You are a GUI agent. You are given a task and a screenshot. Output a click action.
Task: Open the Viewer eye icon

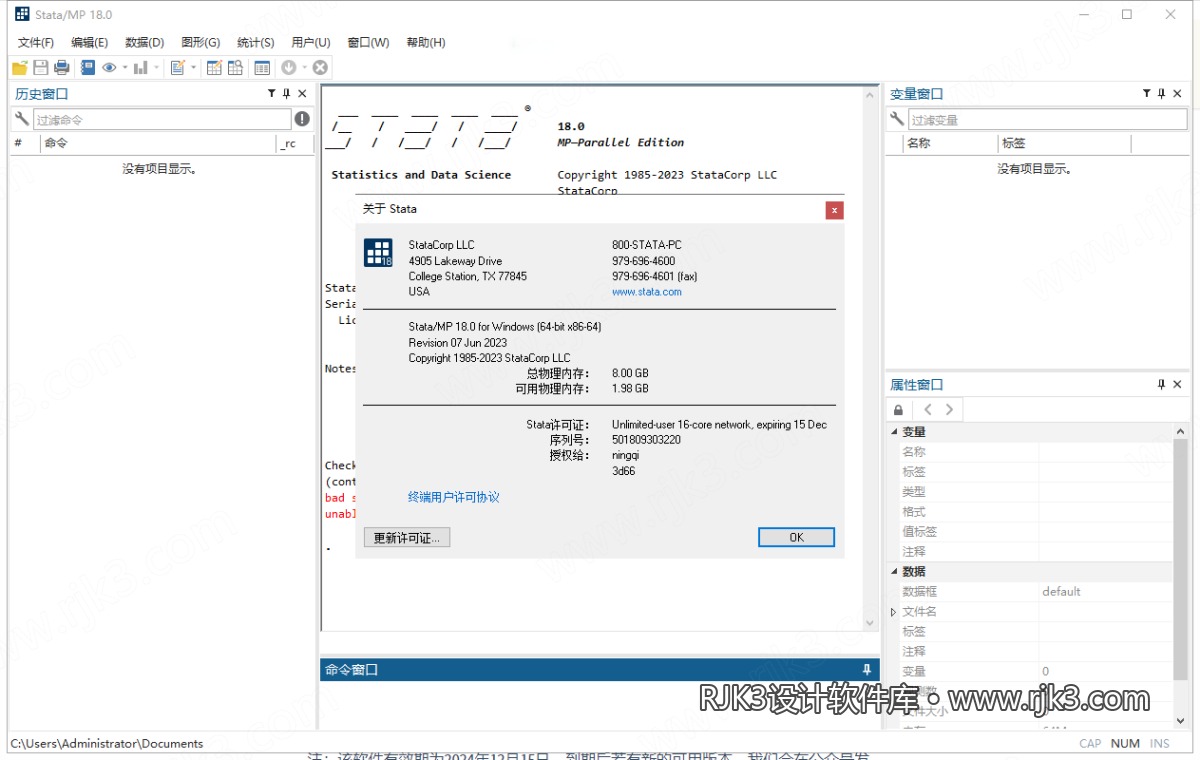(109, 68)
